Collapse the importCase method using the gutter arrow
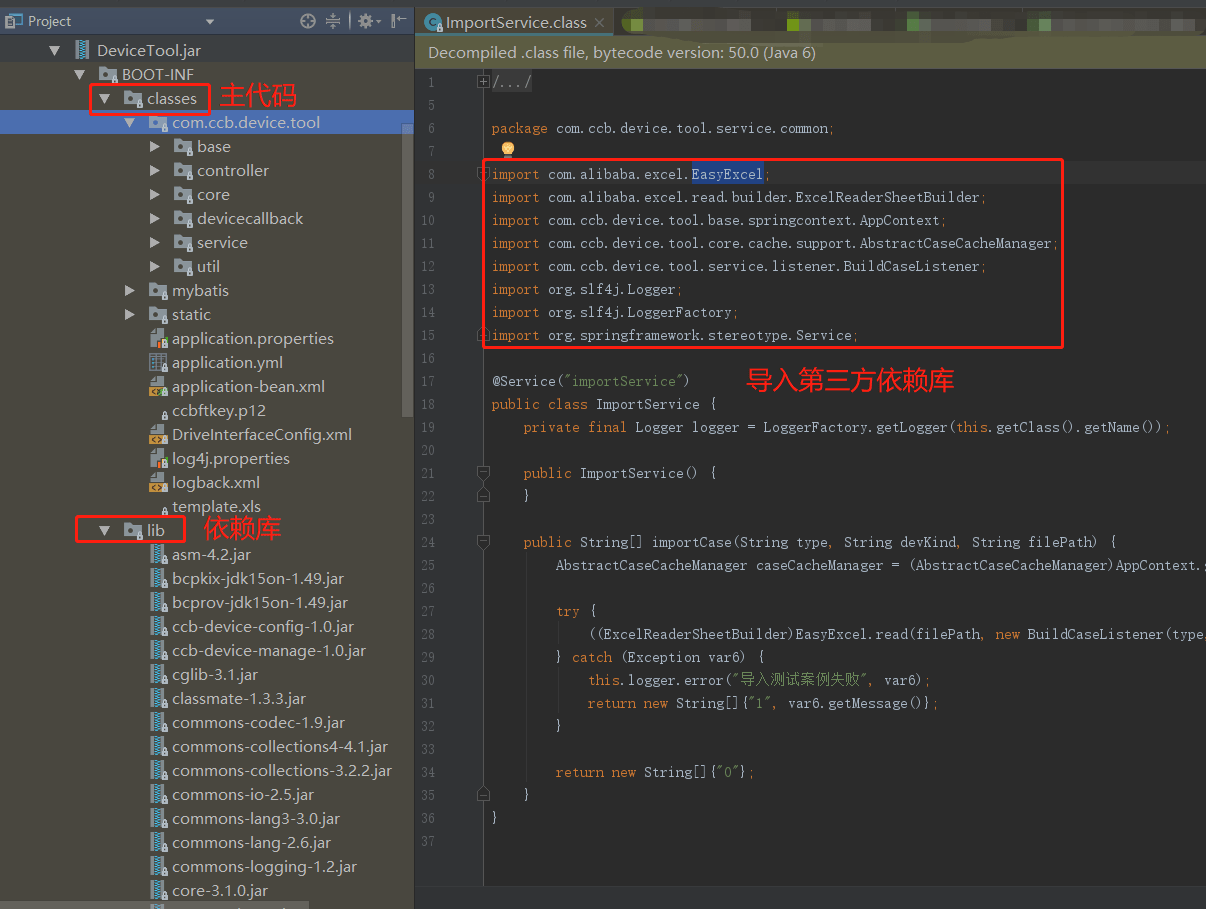Screen dimensions: 1206x909 483,541
